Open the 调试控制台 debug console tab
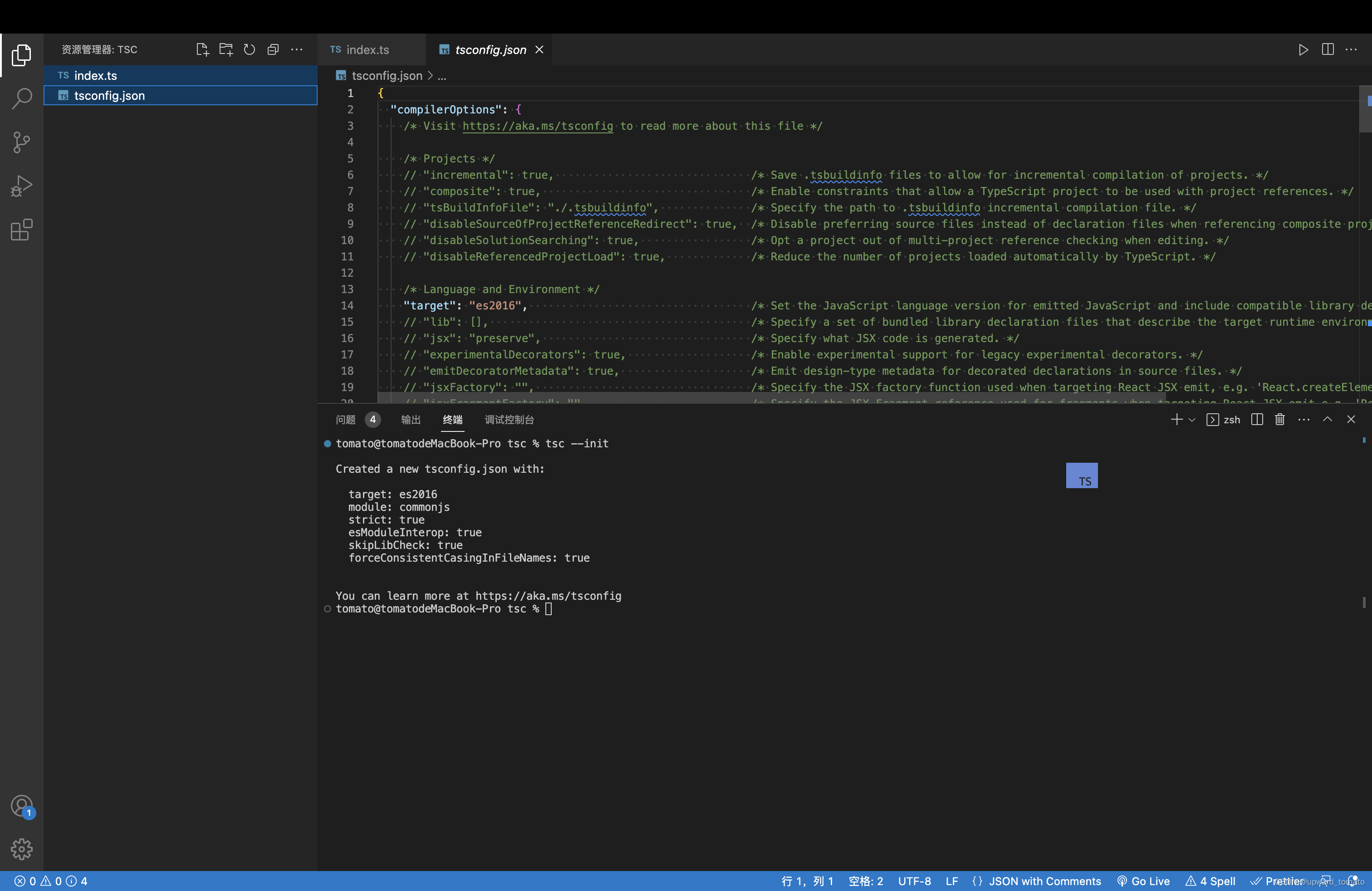The width and height of the screenshot is (1372, 891). point(509,420)
